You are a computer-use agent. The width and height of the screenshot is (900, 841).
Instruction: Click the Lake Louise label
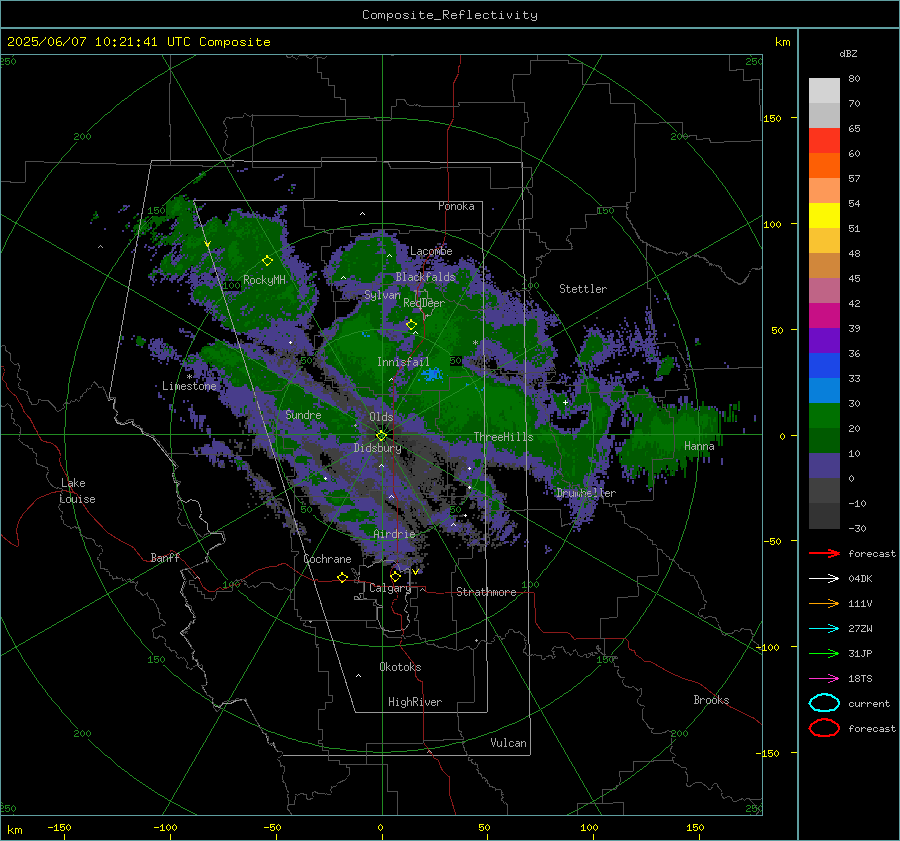click(x=77, y=491)
